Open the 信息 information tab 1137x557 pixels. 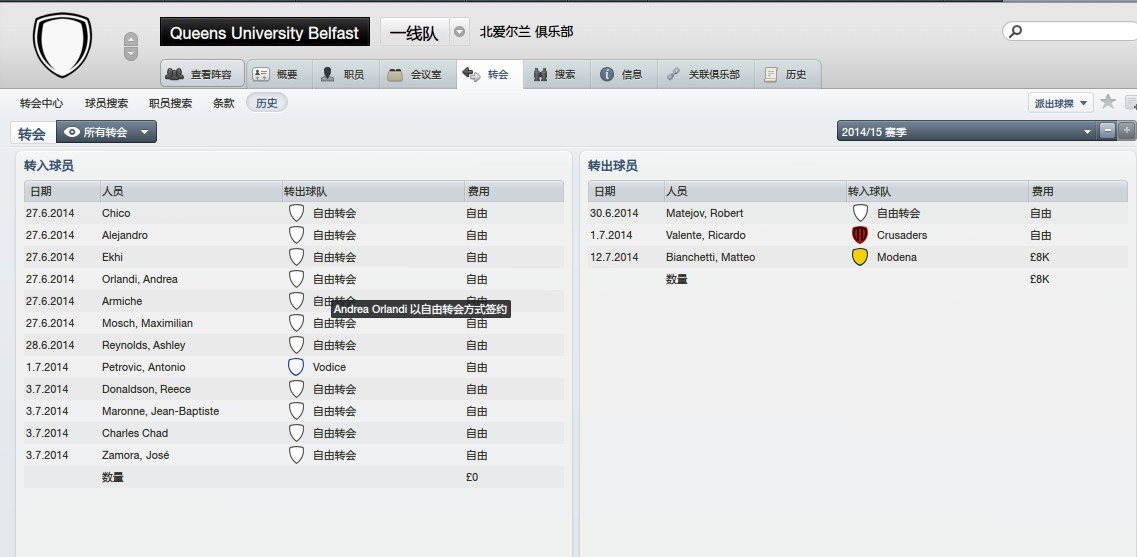(624, 74)
